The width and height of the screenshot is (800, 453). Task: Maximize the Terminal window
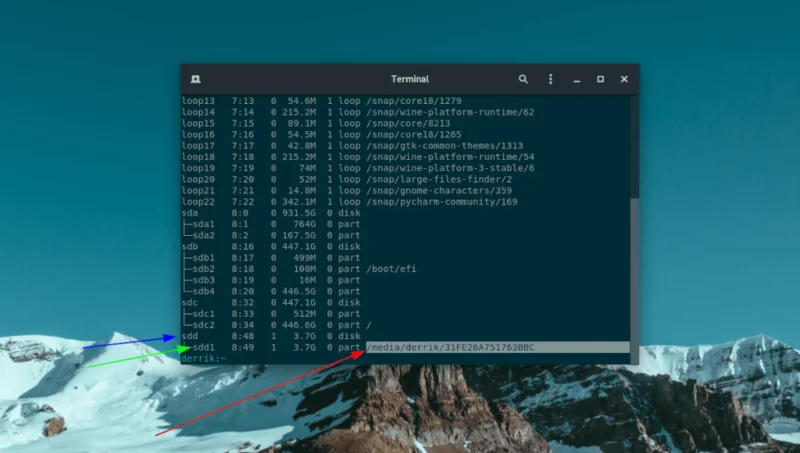click(601, 79)
